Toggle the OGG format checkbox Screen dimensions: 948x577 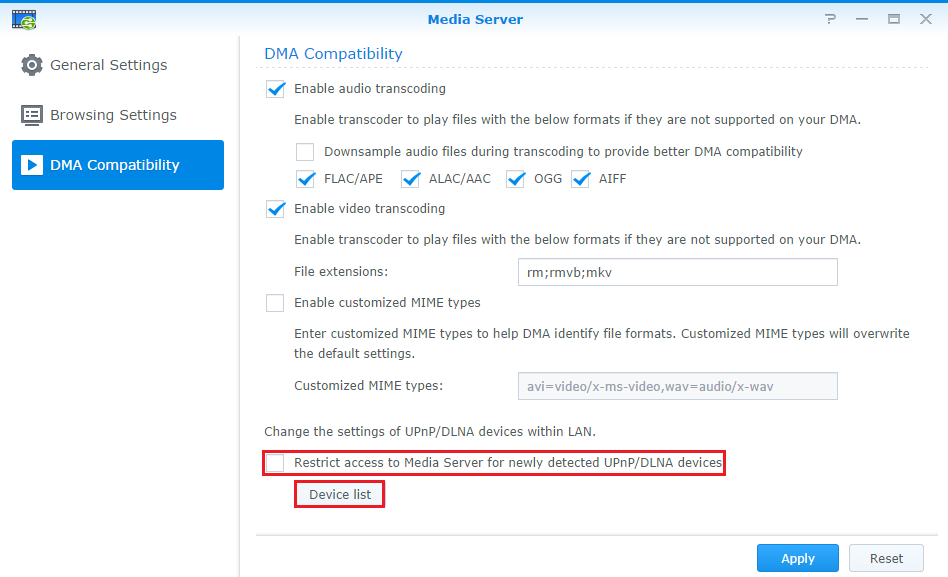pos(515,179)
